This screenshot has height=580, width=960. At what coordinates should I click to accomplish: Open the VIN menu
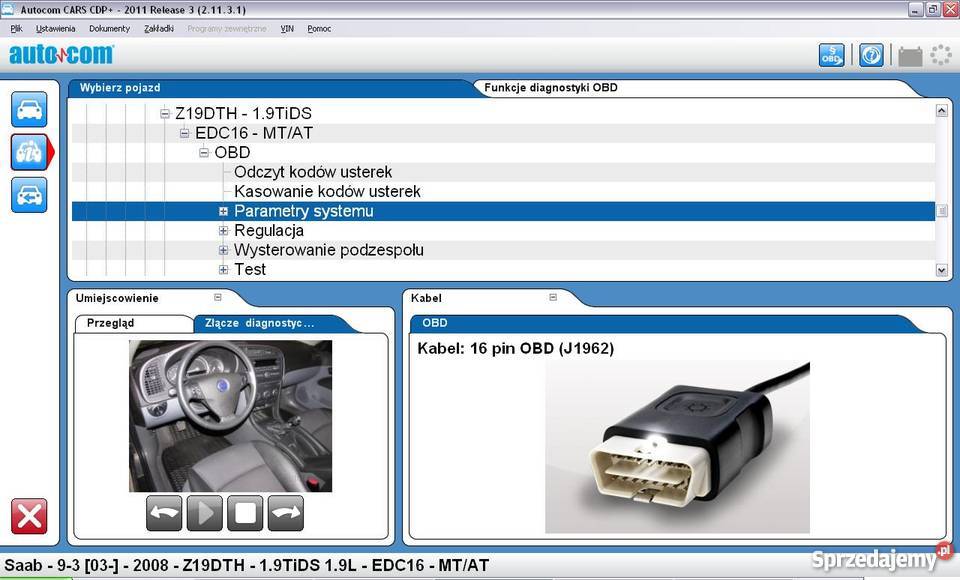point(287,28)
